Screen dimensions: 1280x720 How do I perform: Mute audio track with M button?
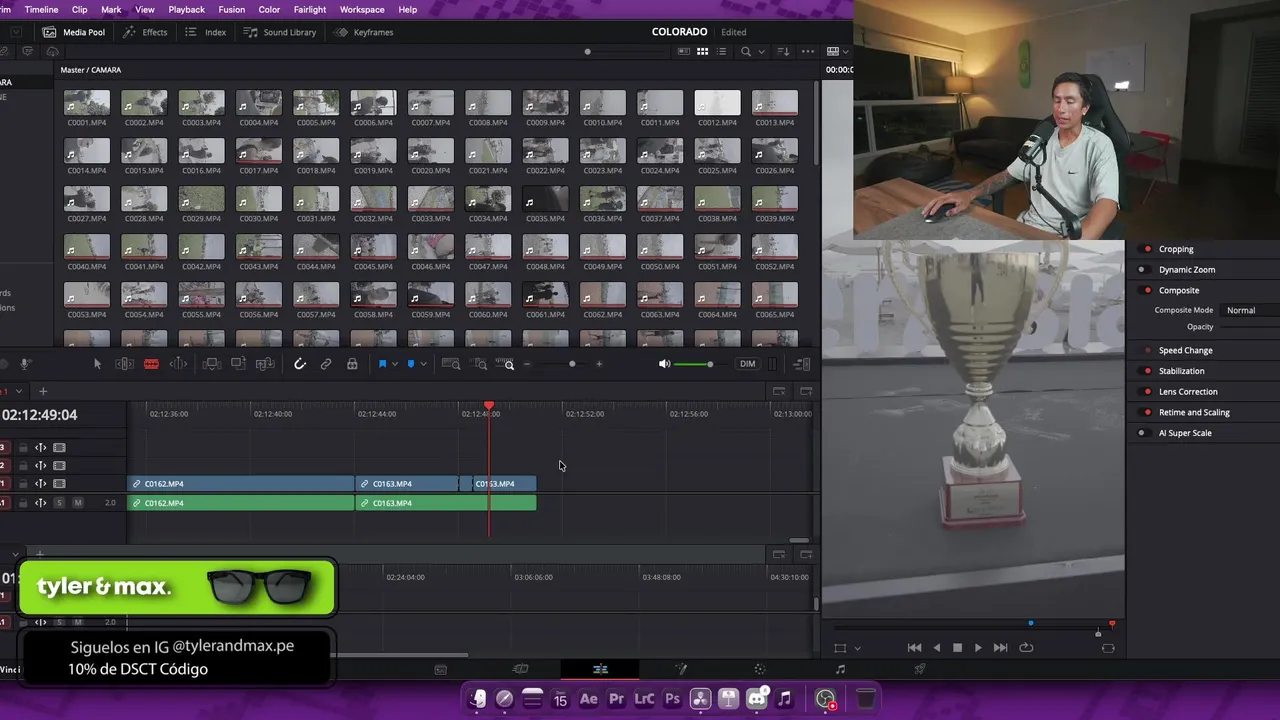78,503
